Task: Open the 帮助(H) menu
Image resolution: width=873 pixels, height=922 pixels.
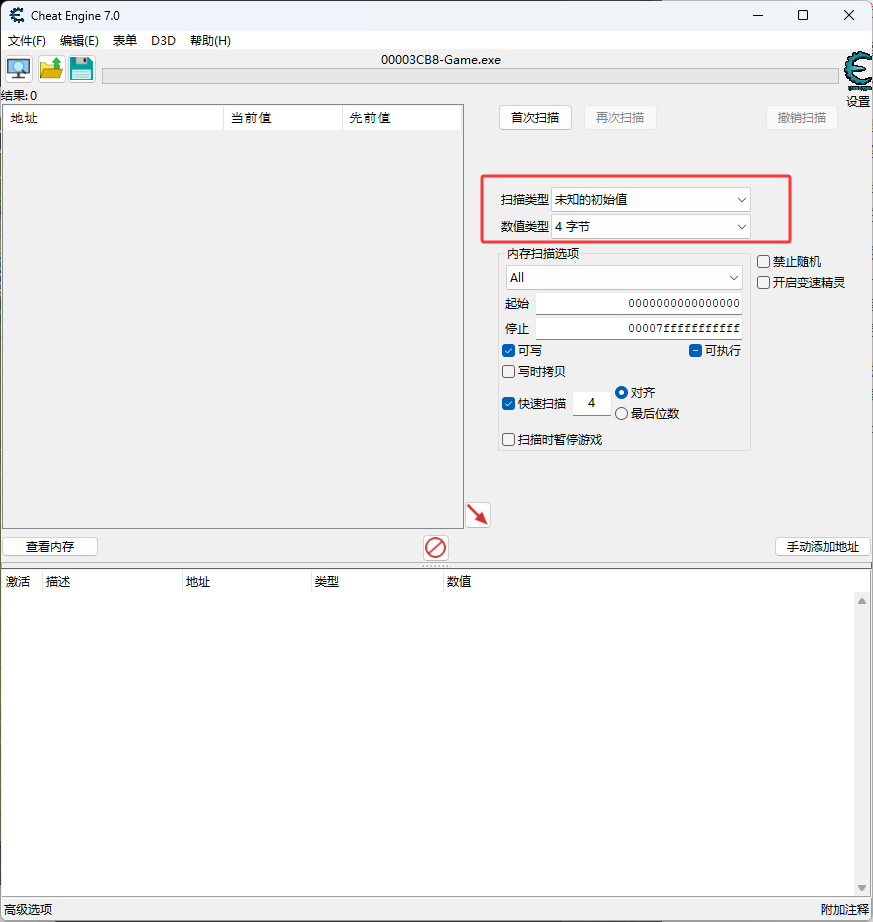Action: pos(210,41)
